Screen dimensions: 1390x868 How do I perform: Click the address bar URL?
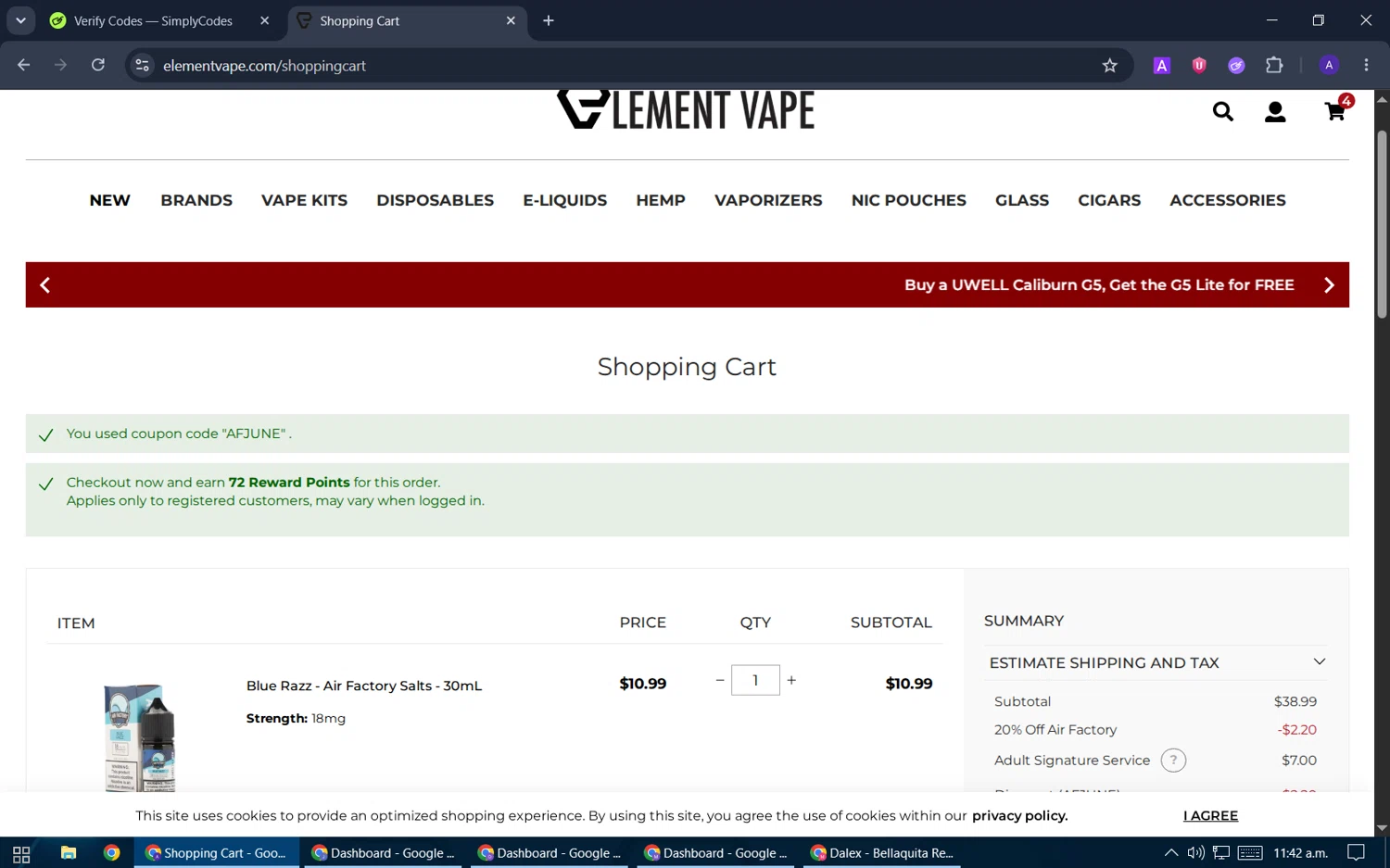click(x=264, y=66)
